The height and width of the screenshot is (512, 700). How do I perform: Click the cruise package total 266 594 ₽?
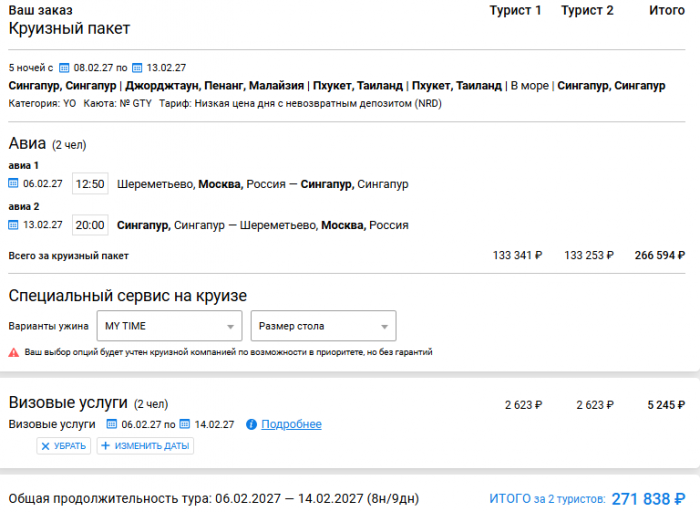coord(660,255)
